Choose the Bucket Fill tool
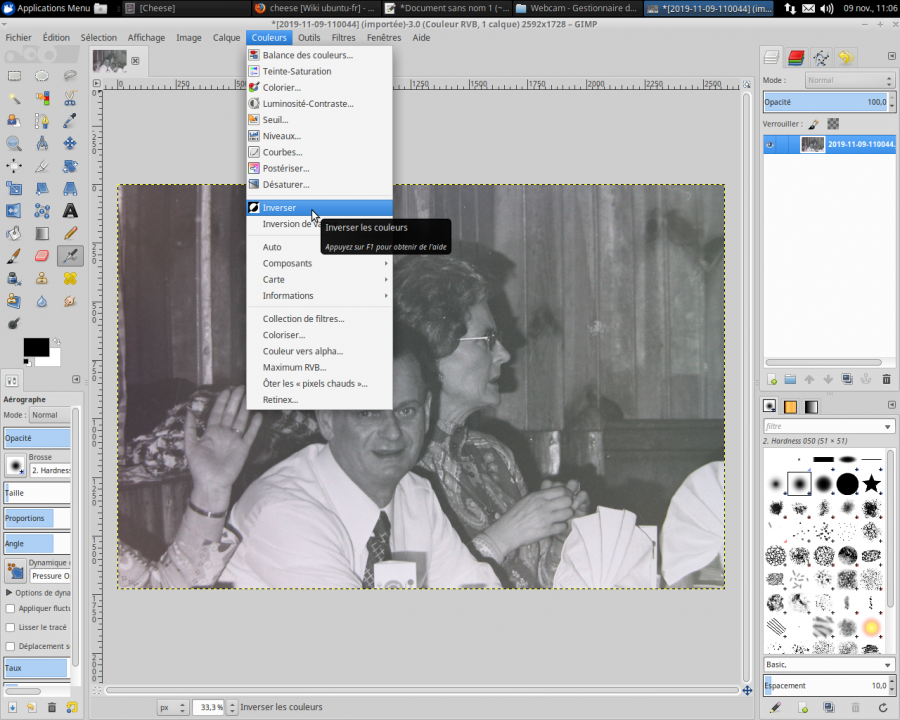 [14, 234]
